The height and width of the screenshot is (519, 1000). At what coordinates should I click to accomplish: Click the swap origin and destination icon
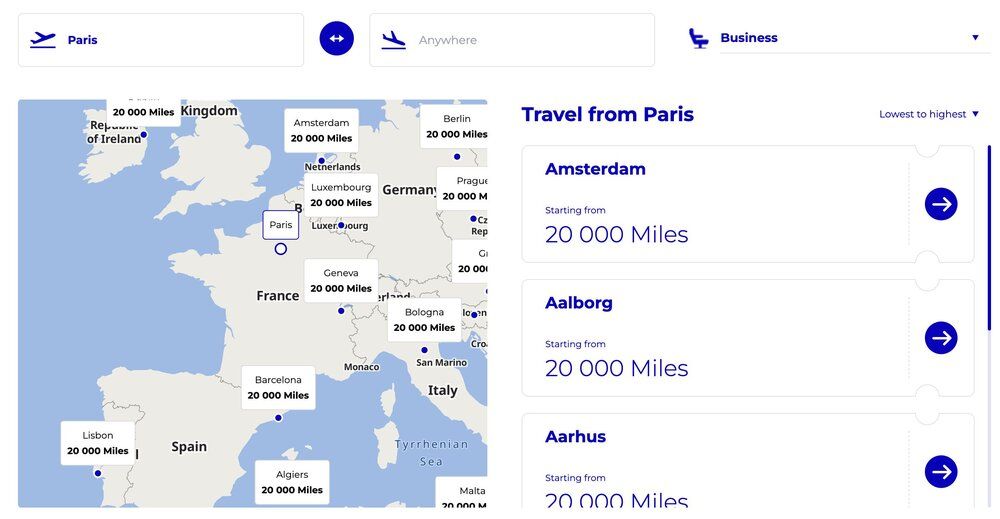coord(336,39)
